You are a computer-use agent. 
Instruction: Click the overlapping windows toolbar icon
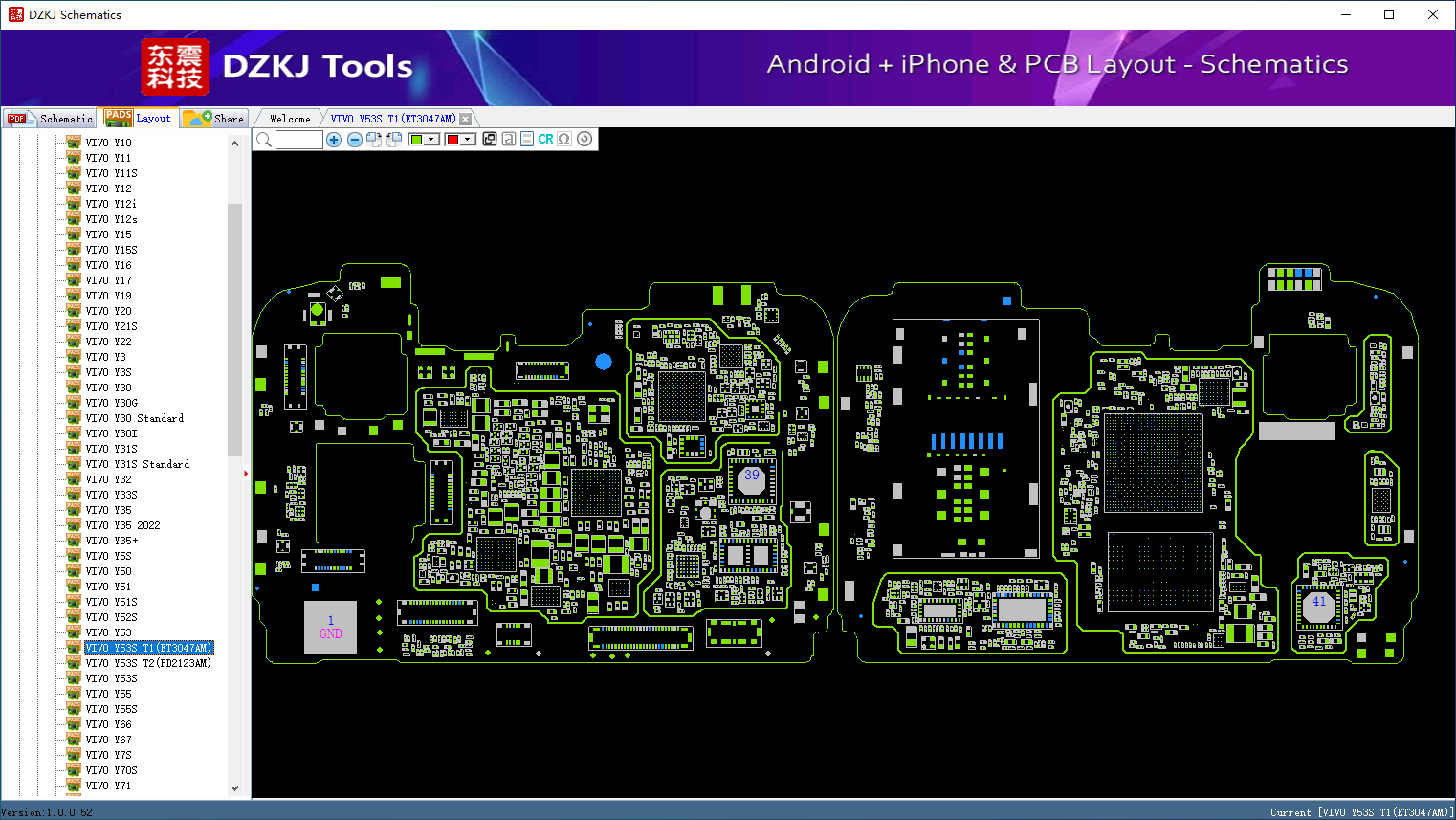click(x=490, y=139)
